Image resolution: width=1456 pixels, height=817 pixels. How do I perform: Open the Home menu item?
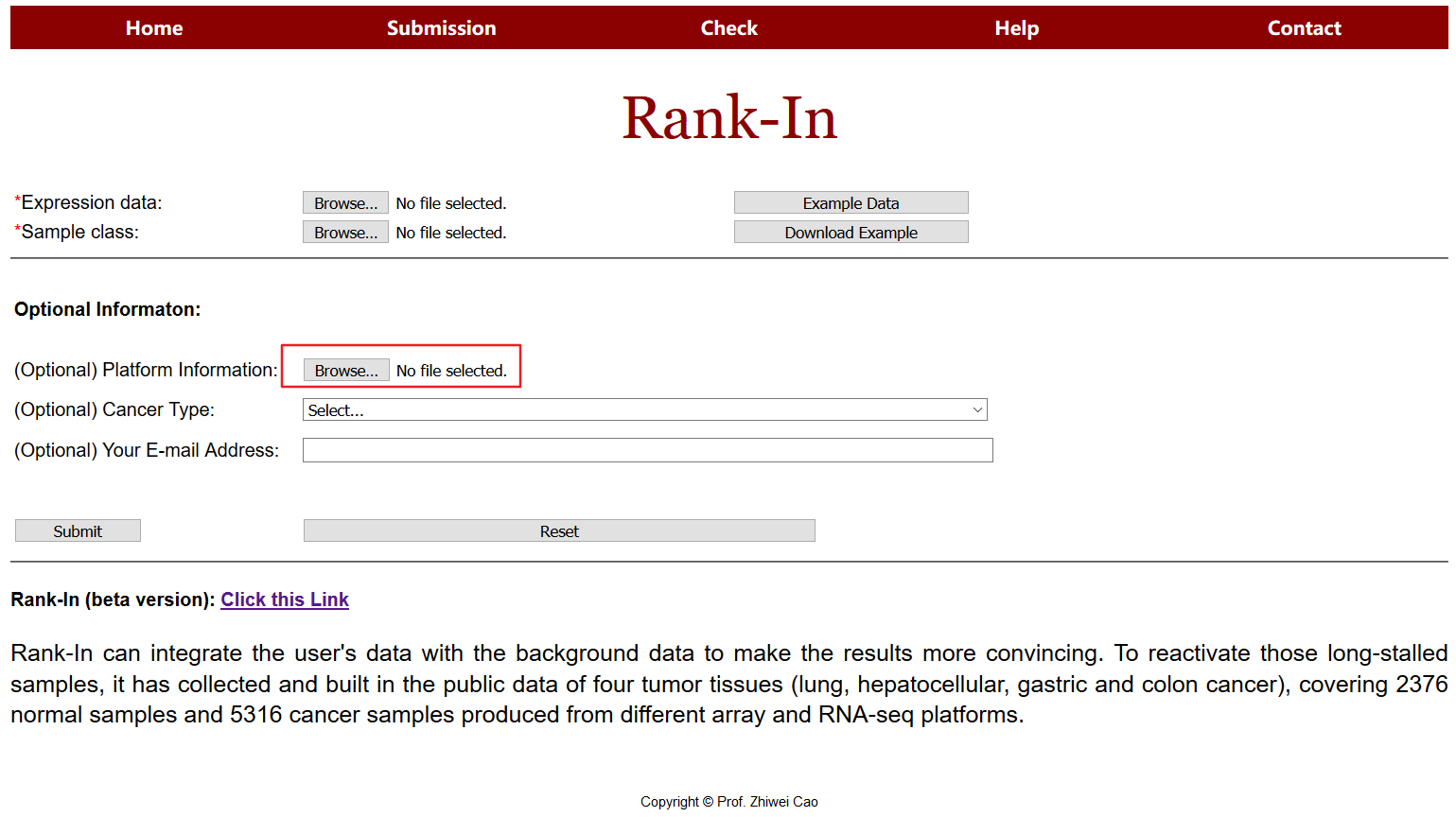pos(154,28)
